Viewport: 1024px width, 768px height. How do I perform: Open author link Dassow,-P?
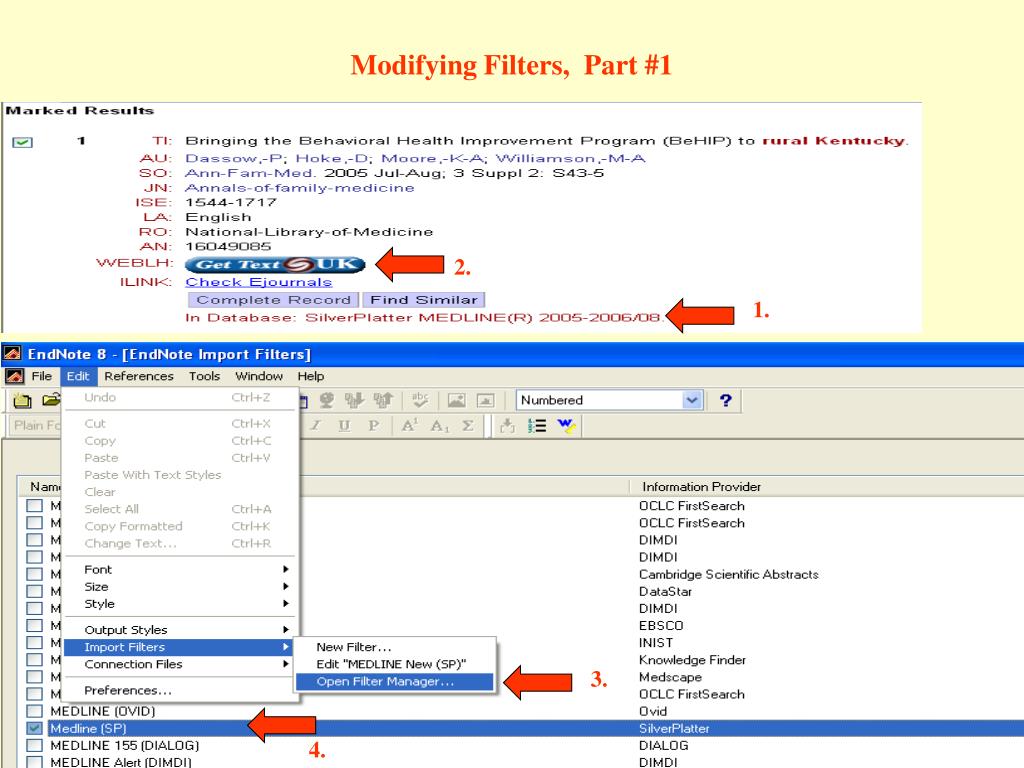(235, 159)
